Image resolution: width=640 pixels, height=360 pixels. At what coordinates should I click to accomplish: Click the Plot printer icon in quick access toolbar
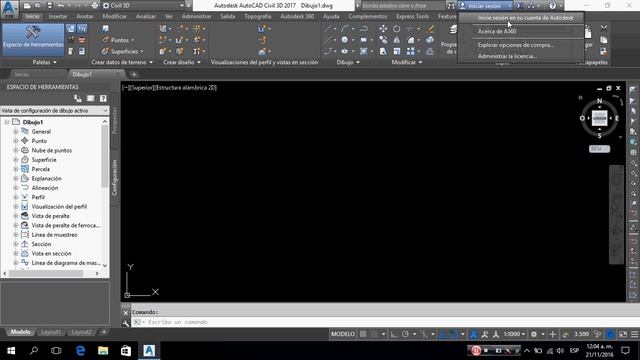point(95,6)
